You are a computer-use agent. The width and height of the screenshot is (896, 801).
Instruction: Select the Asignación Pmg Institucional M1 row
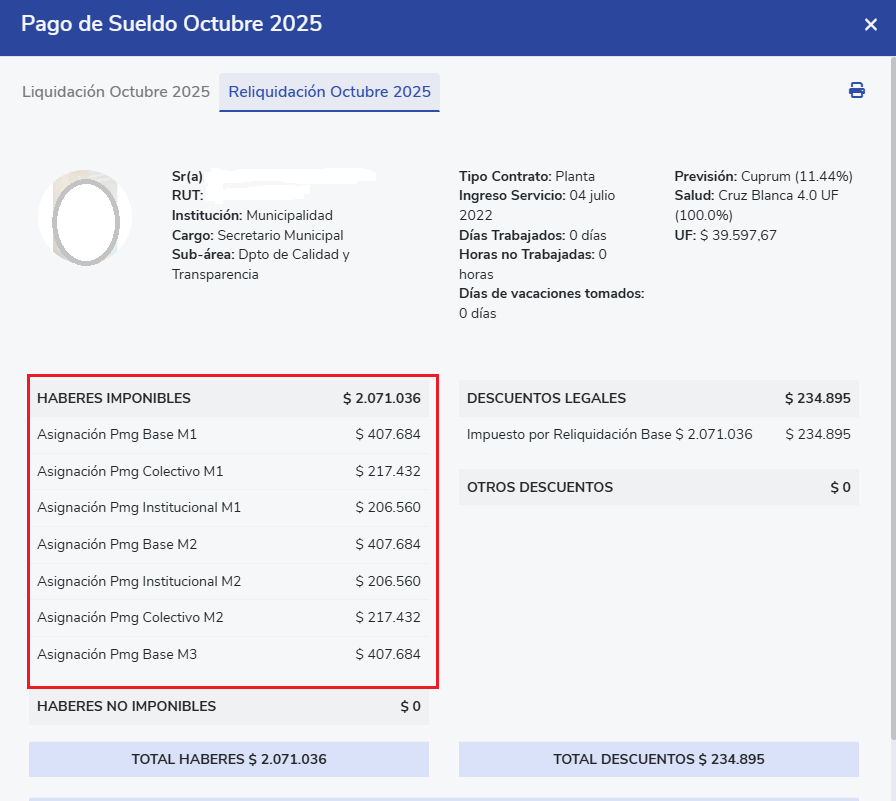229,508
